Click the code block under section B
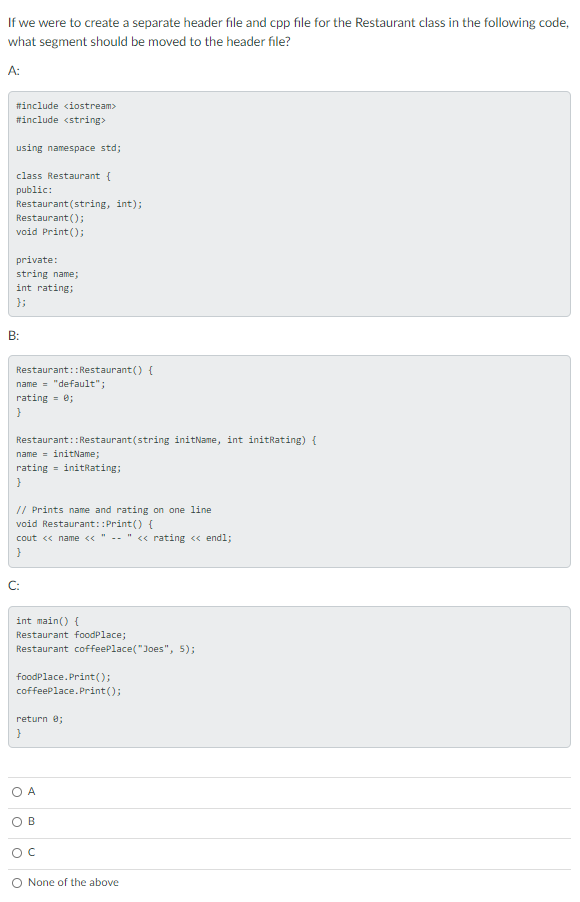 (290, 460)
